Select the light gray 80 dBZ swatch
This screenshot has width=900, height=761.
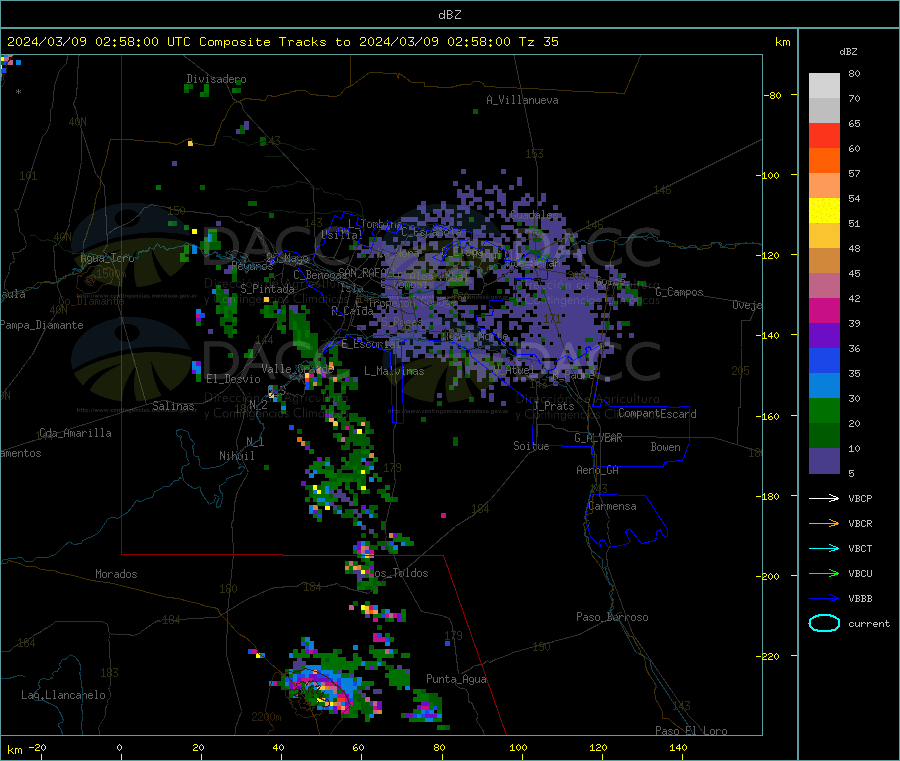824,86
